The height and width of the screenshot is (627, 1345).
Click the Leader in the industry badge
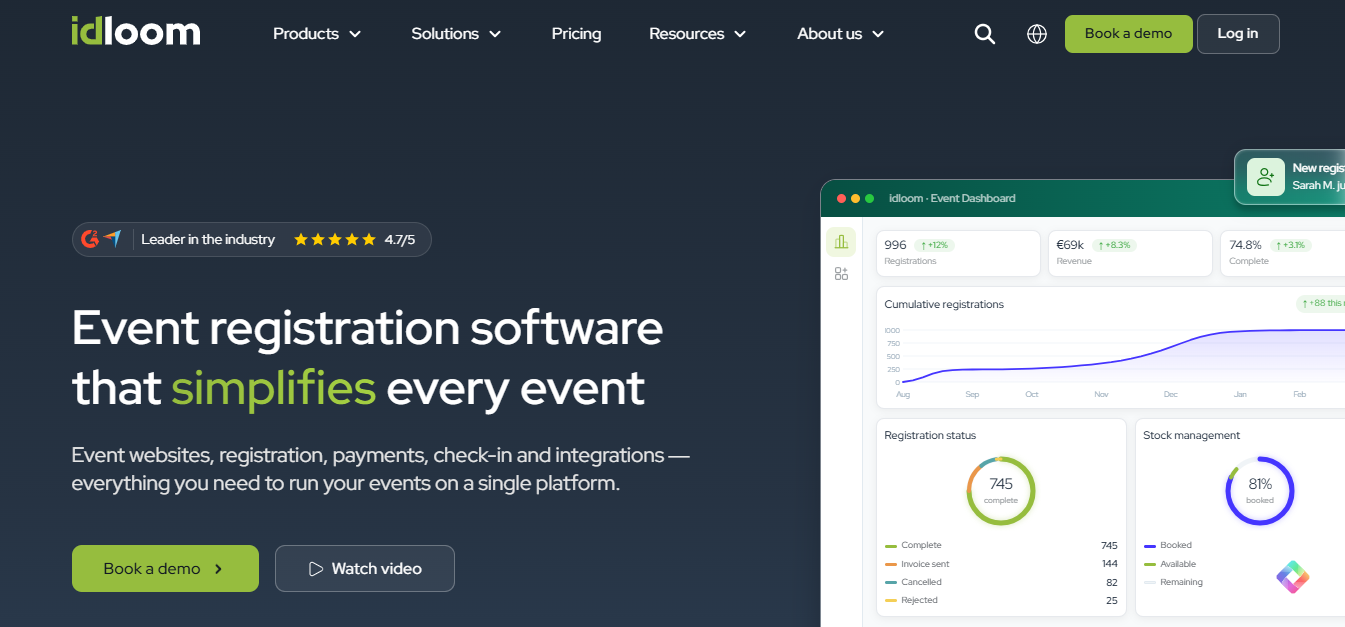[251, 240]
